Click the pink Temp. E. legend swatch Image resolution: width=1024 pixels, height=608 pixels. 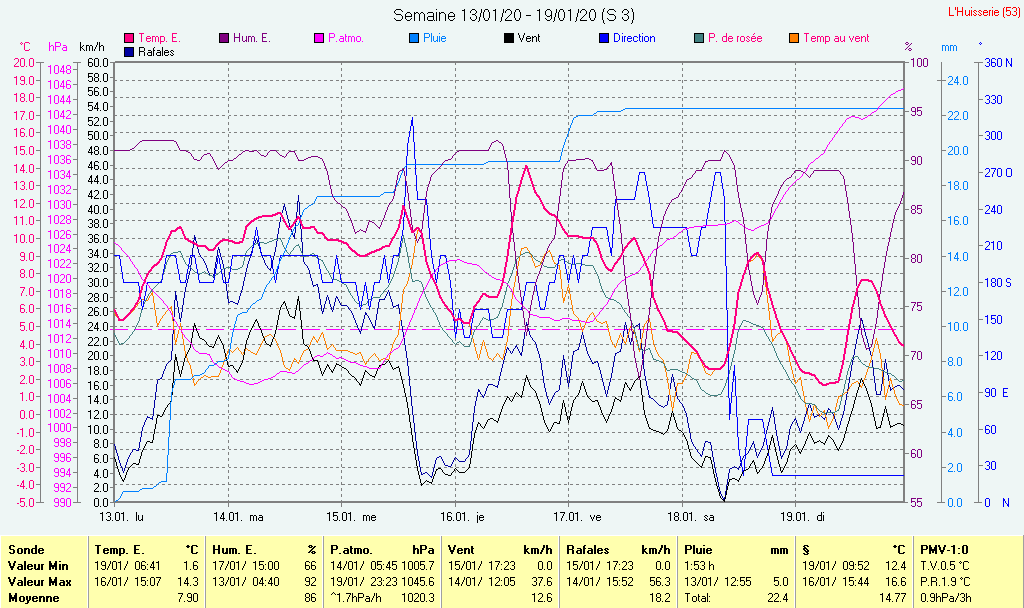129,39
